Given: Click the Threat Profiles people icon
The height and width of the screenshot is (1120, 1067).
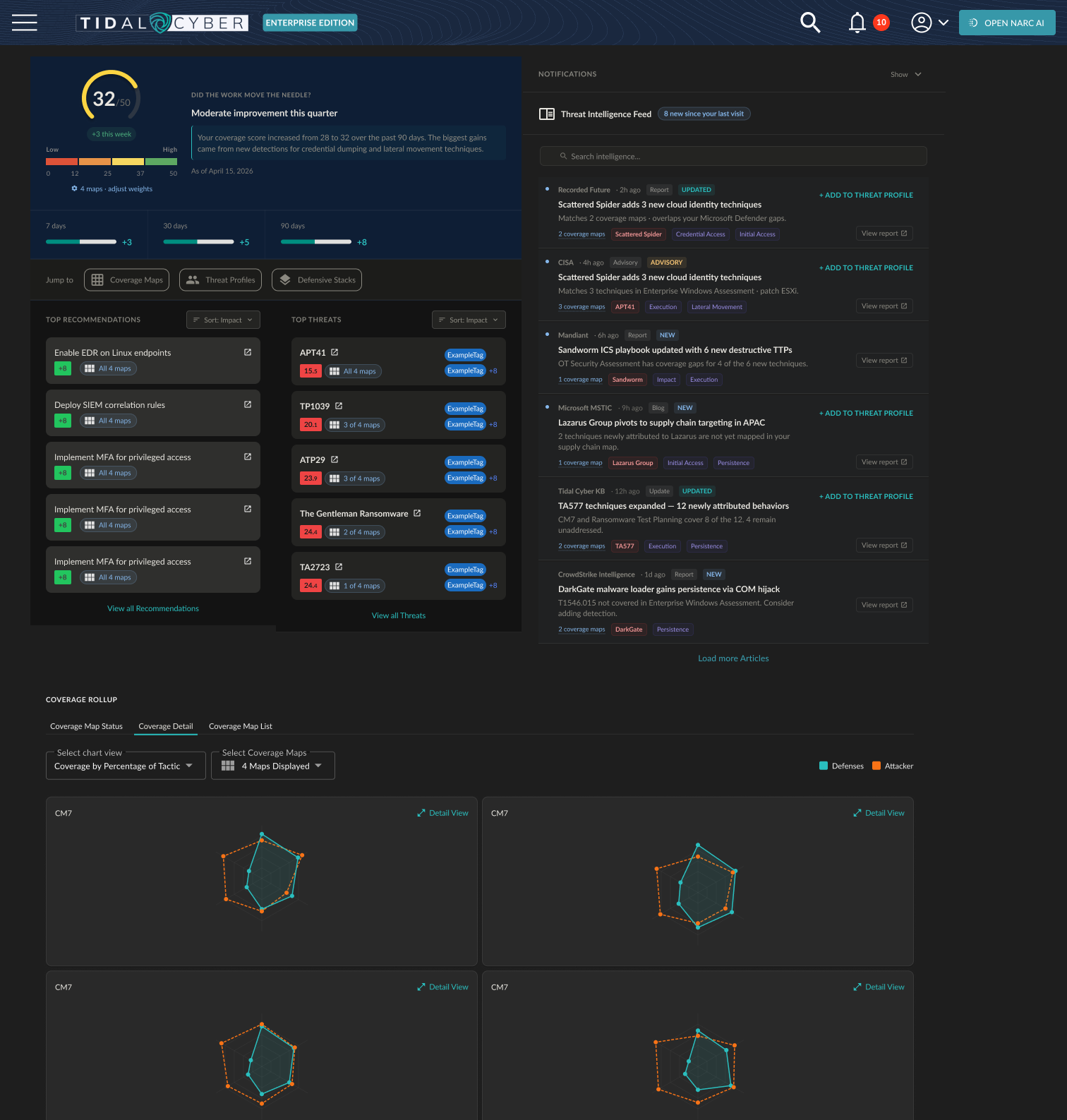Looking at the screenshot, I should 193,279.
